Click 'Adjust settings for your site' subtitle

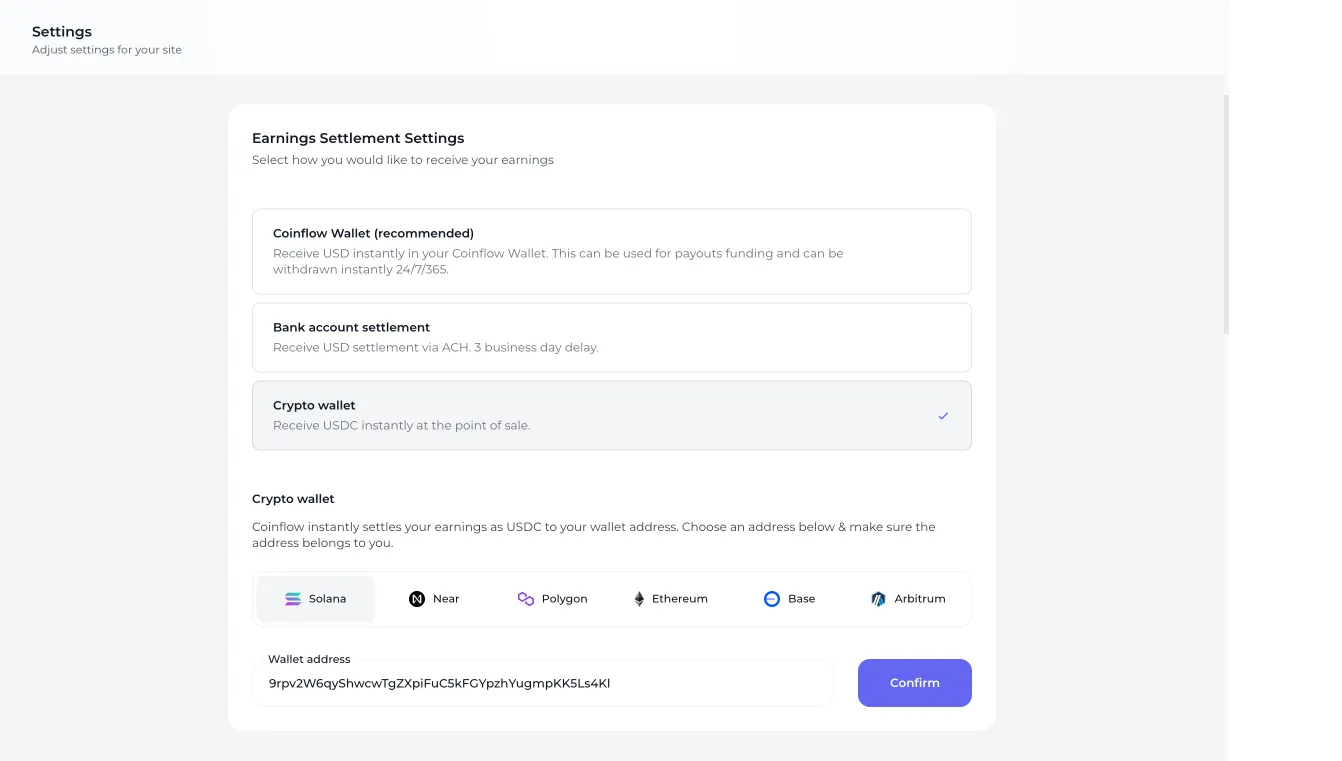(x=107, y=50)
